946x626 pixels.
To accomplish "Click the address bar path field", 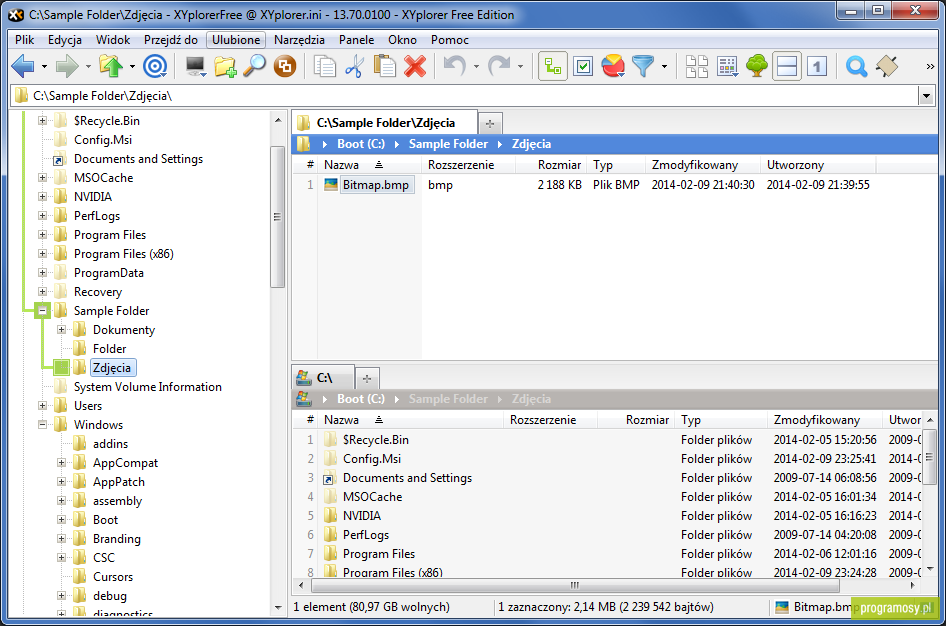I will coord(465,95).
